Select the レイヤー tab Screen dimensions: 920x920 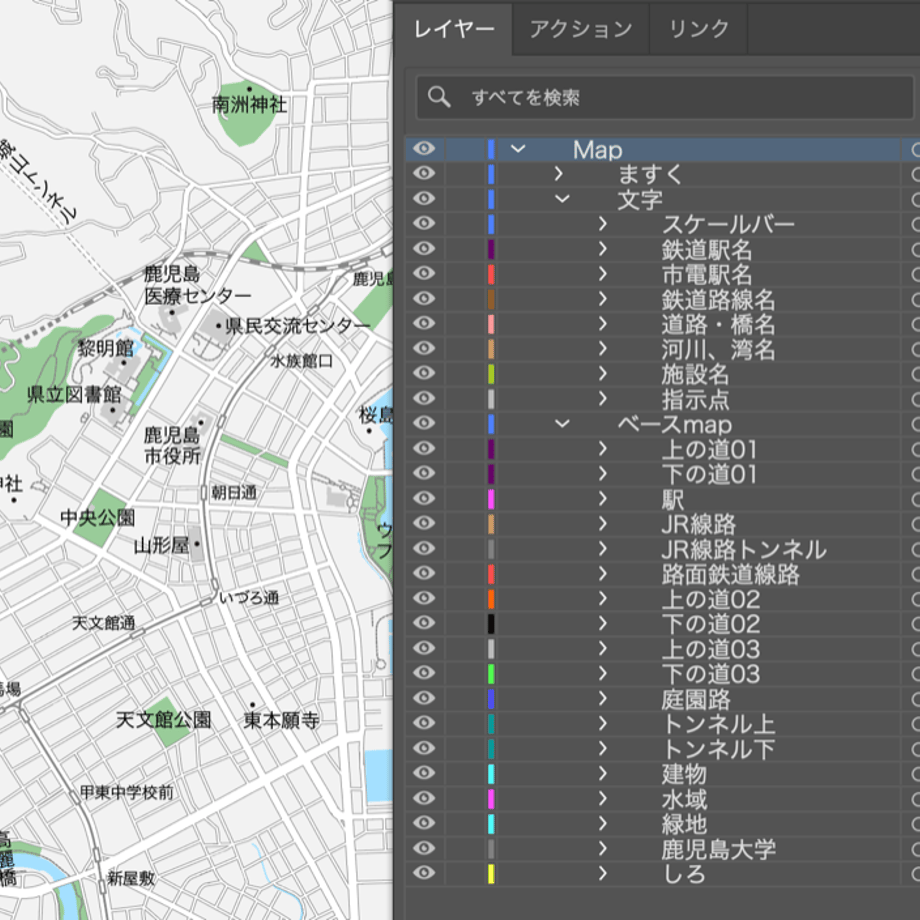pyautogui.click(x=454, y=28)
